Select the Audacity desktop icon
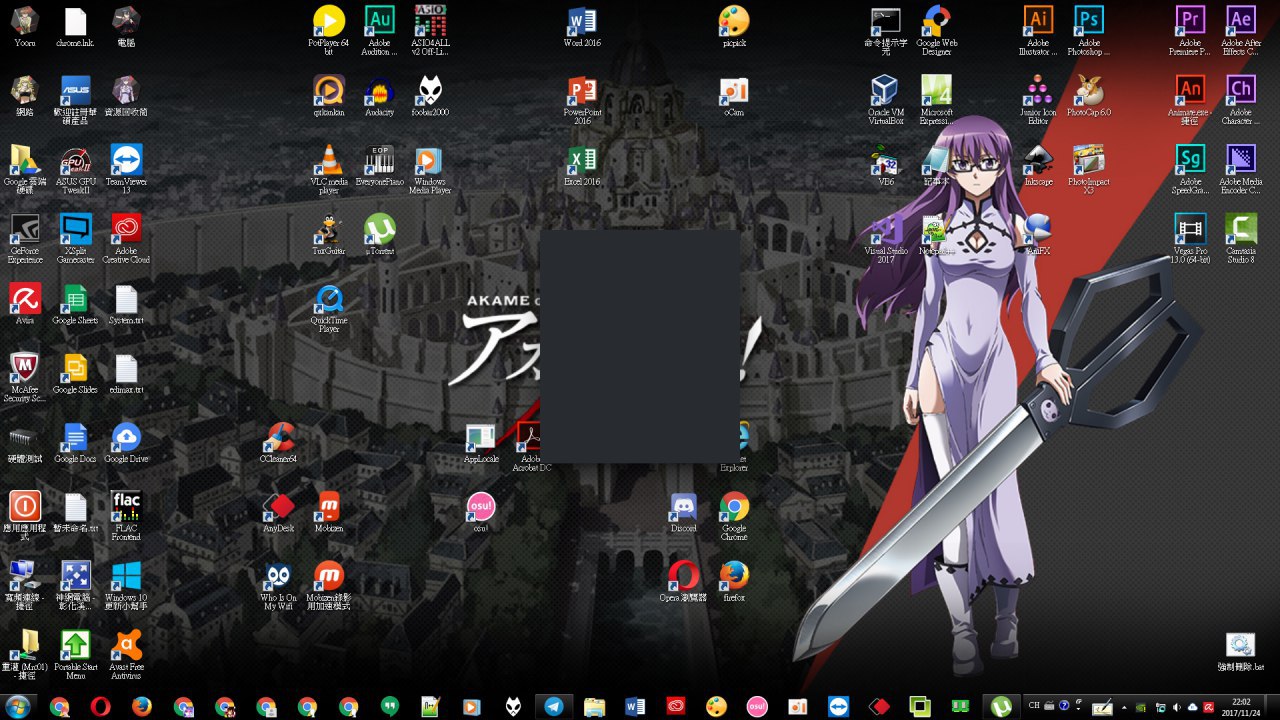This screenshot has width=1280, height=720. 379,92
